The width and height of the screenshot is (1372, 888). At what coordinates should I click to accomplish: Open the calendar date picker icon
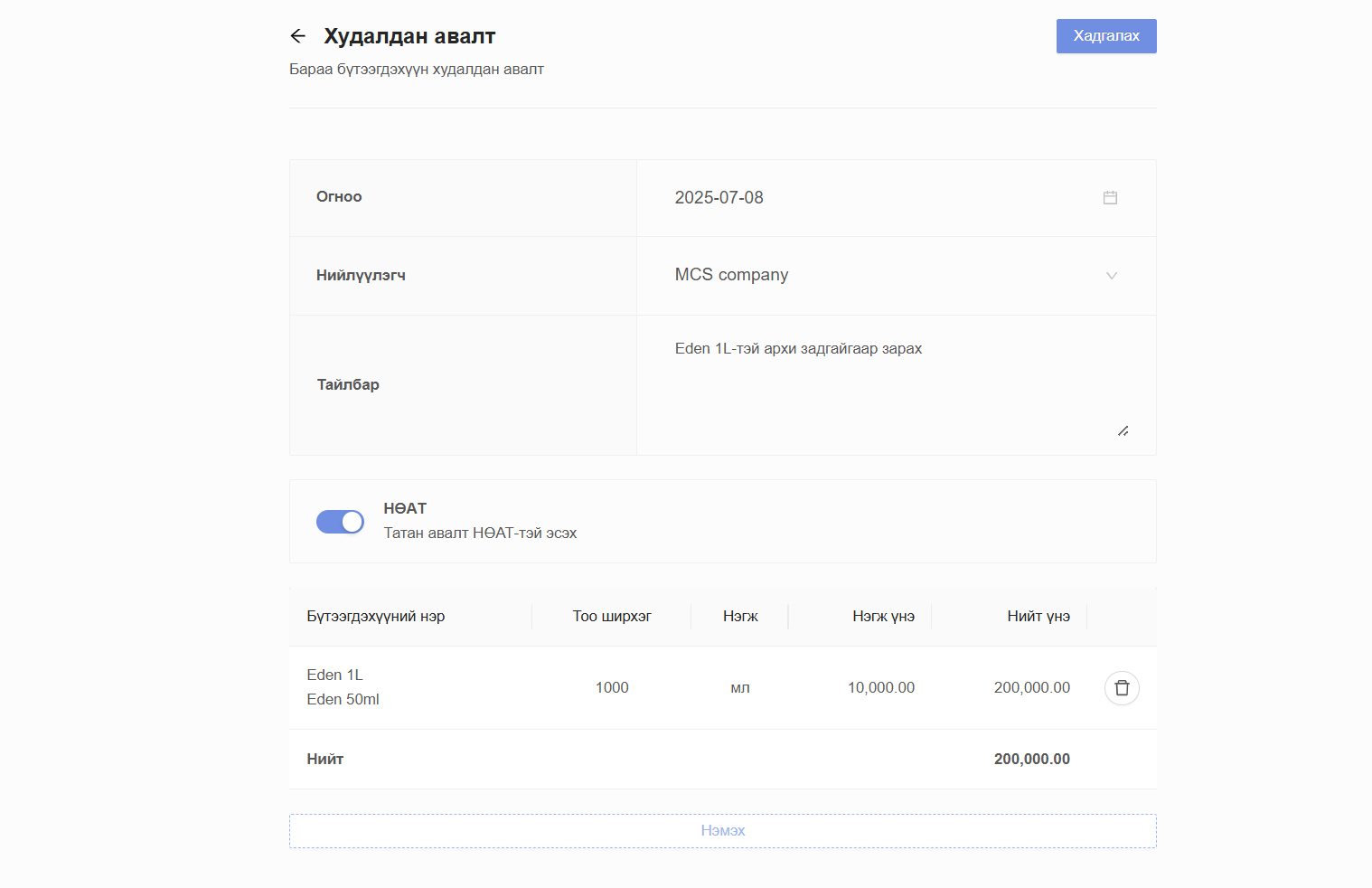(x=1110, y=198)
